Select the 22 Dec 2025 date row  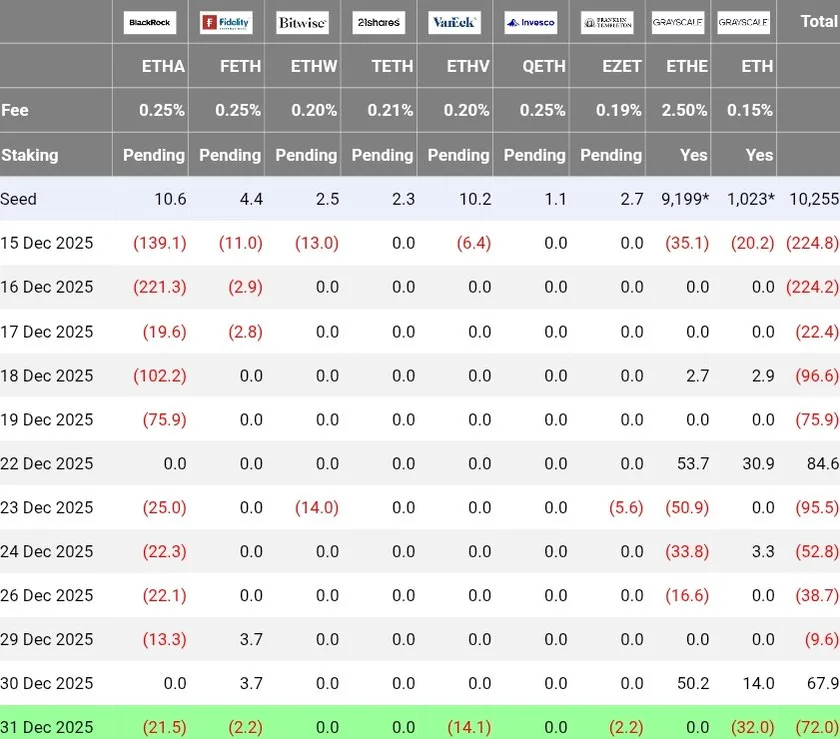point(47,463)
